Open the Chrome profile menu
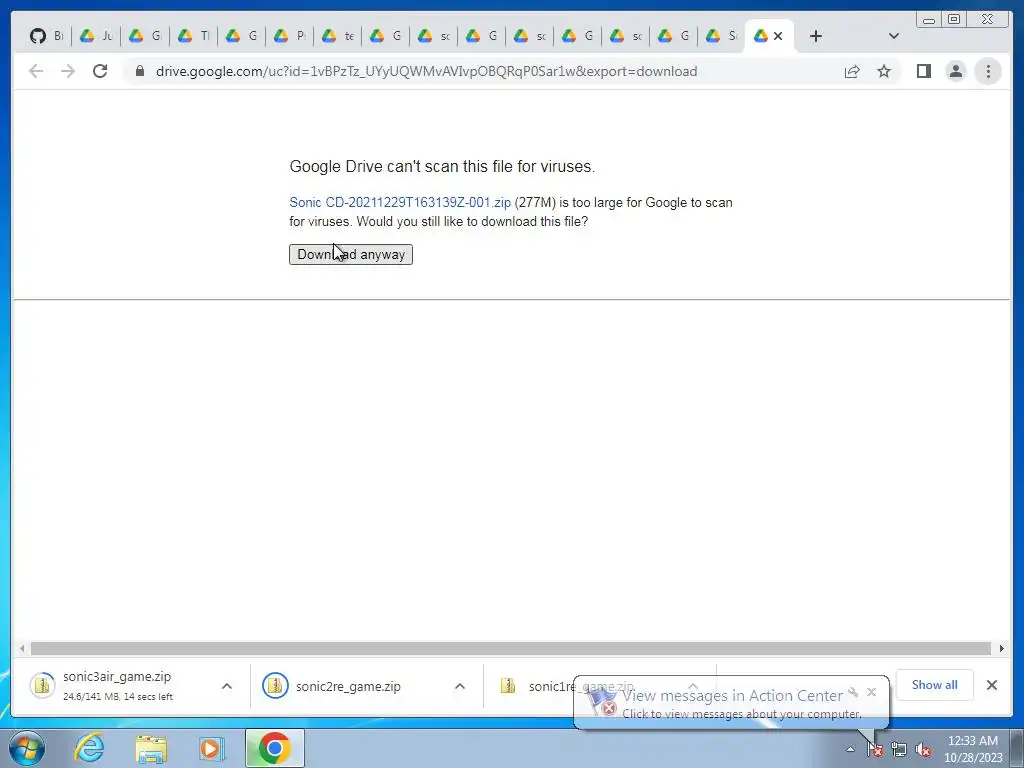Screen dimensions: 1024x768 pyautogui.click(x=955, y=71)
